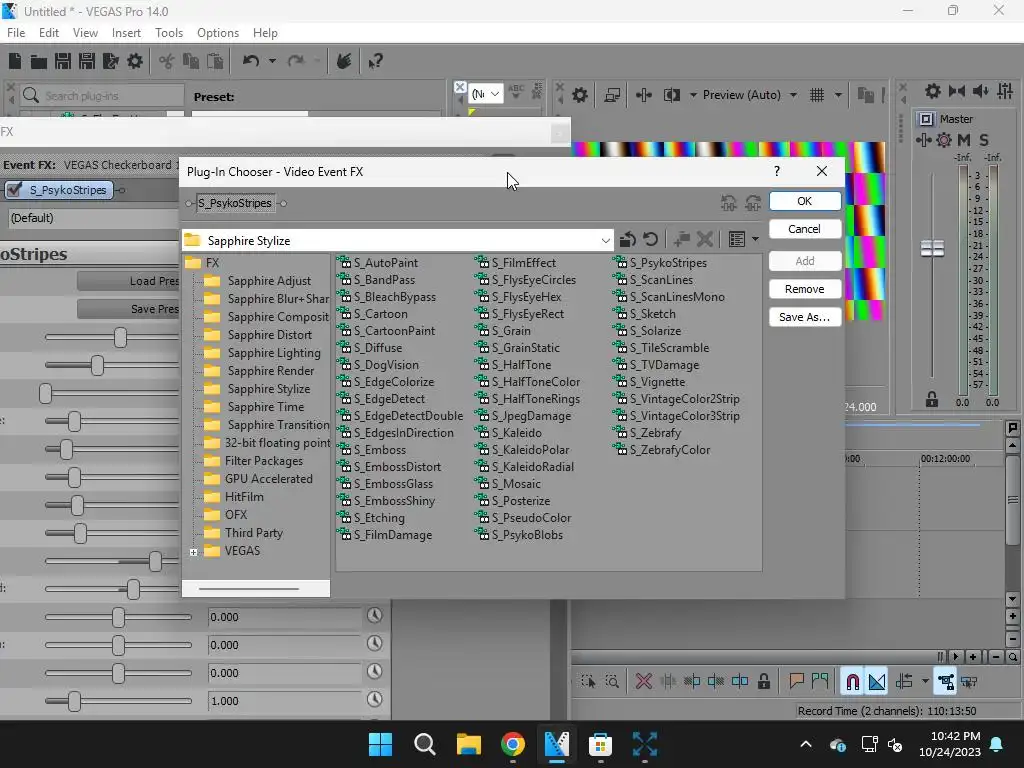Open the Sapphire Stylize folder dropdown

[605, 240]
